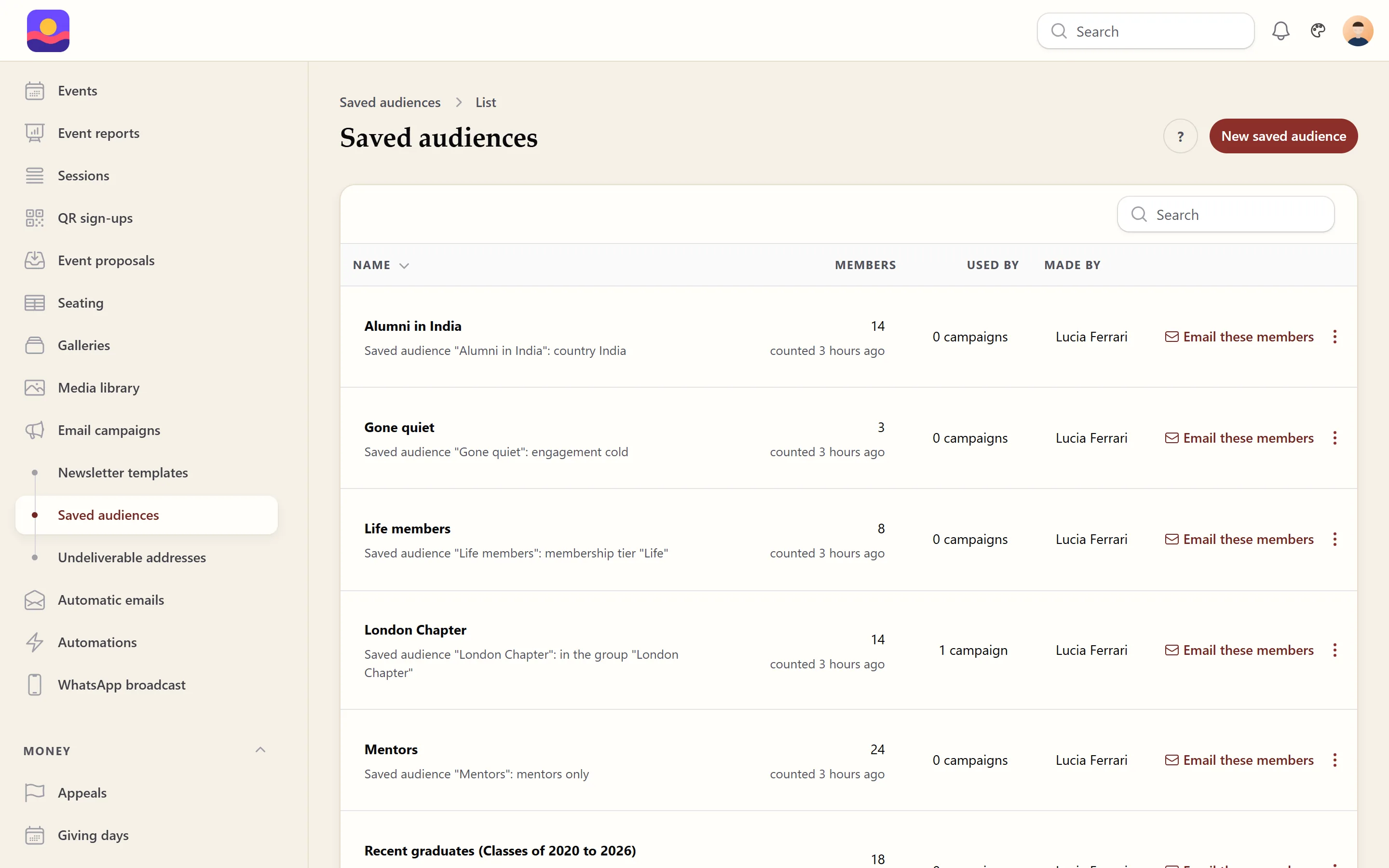Click the QR sign-ups icon

point(34,218)
